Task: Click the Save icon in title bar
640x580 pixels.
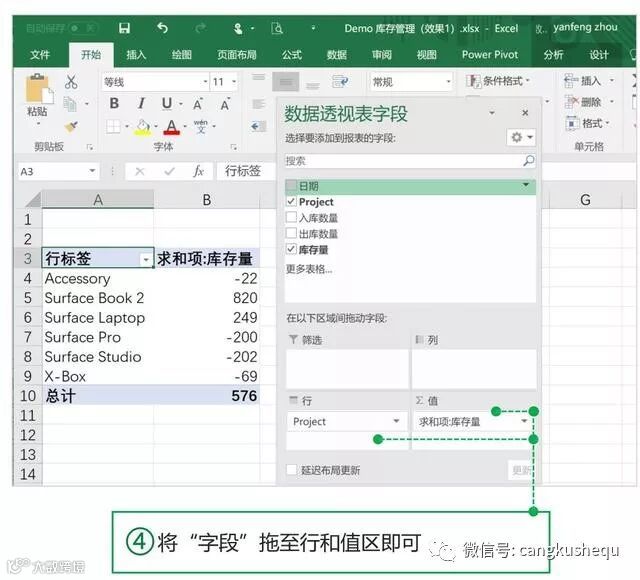Action: click(x=124, y=28)
